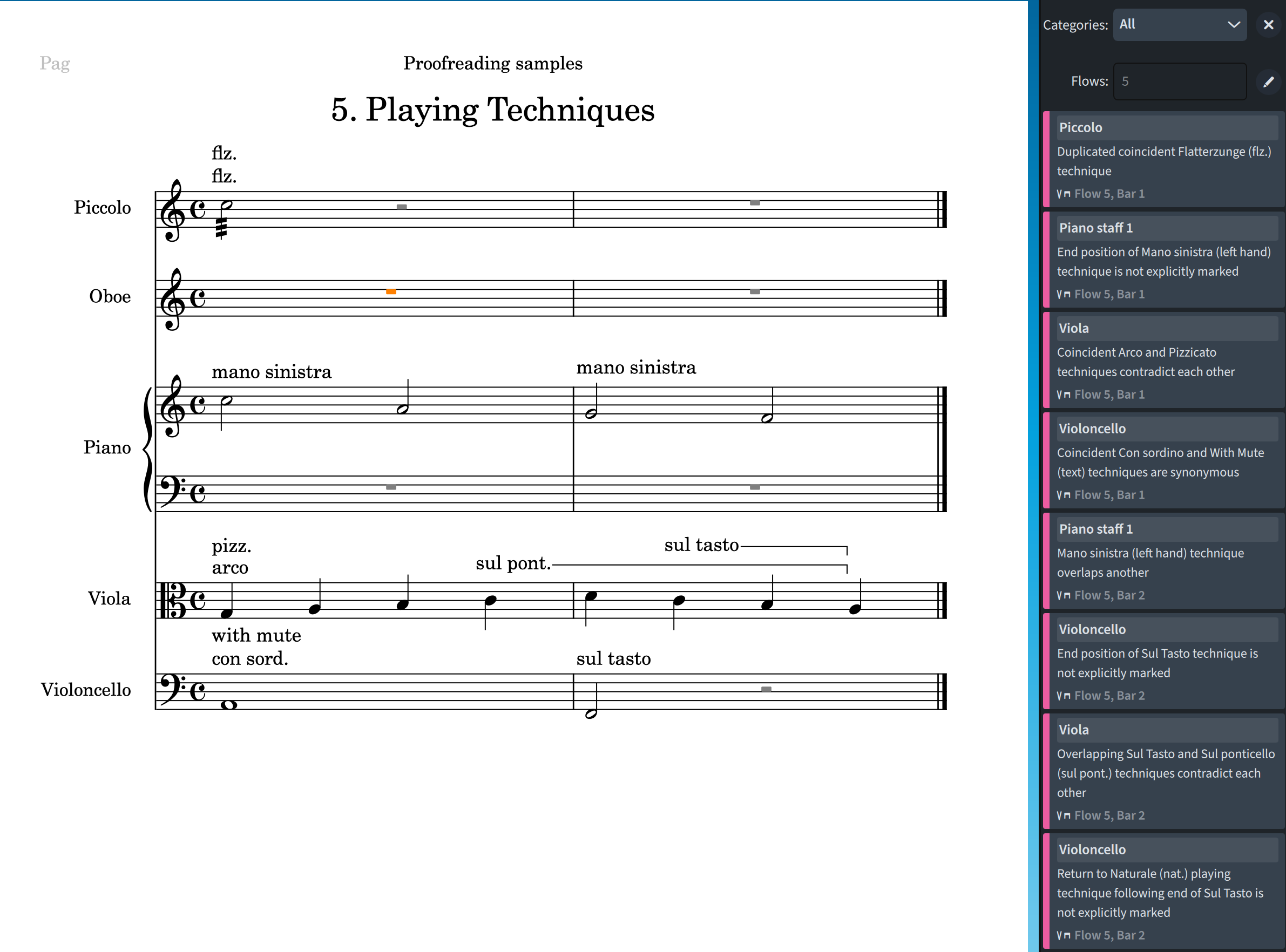Click the pencil edit icon beside Flows
The width and height of the screenshot is (1286, 952).
(x=1268, y=82)
